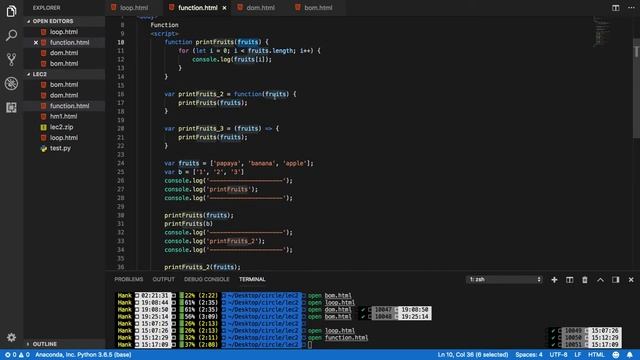Select dom.html under Open Editors
The height and width of the screenshot is (360, 640).
coord(64,53)
